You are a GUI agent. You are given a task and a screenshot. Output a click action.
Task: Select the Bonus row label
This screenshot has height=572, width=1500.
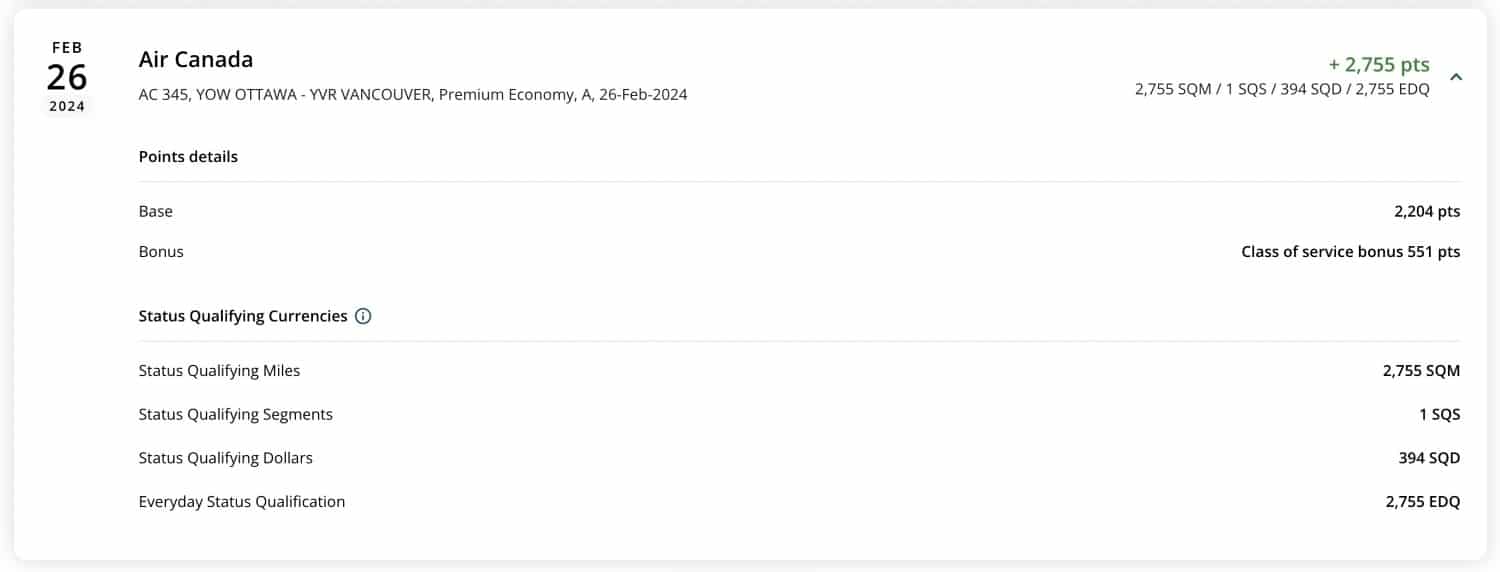pyautogui.click(x=161, y=252)
